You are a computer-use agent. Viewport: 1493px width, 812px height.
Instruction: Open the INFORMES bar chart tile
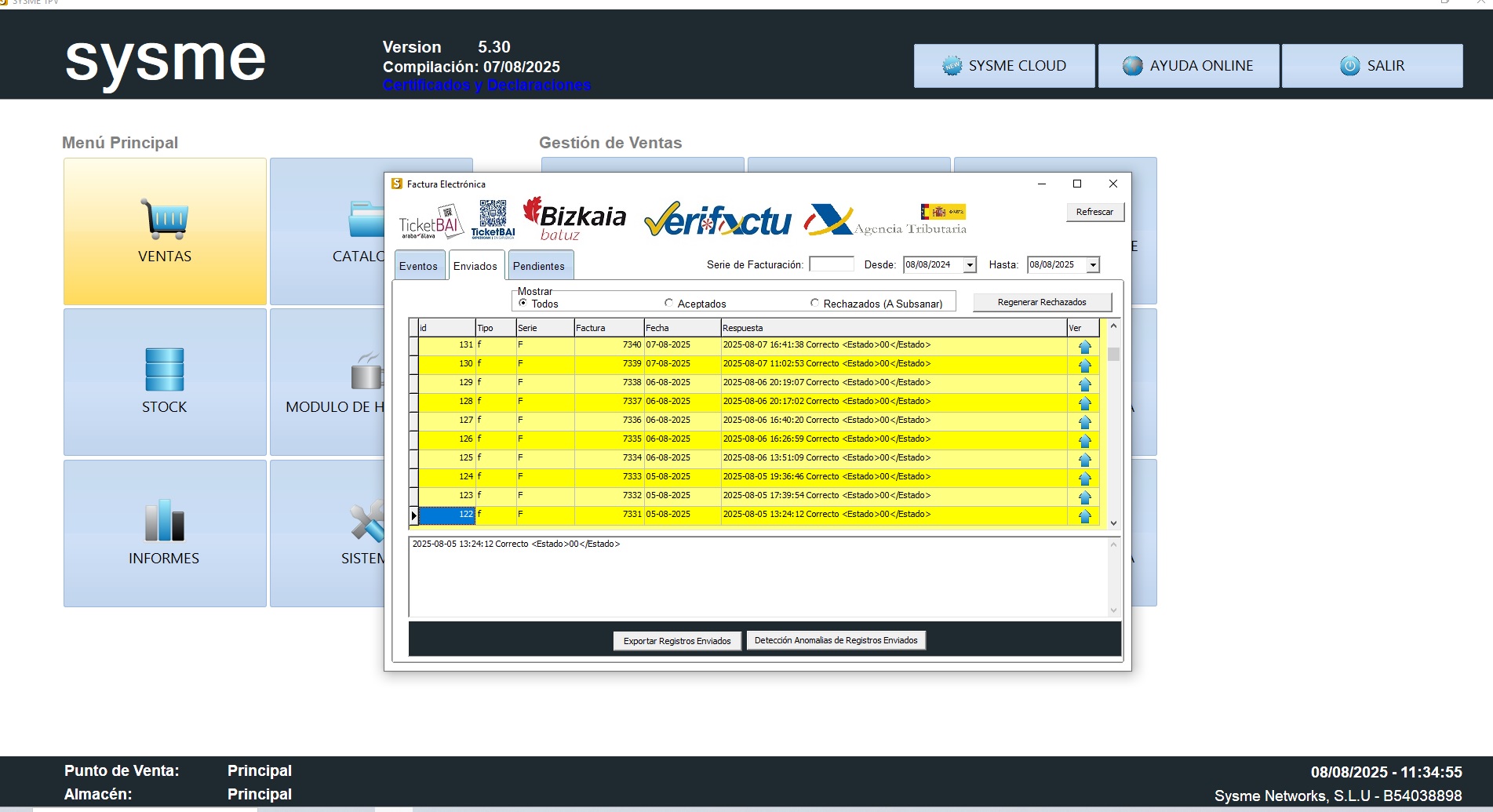[x=165, y=533]
